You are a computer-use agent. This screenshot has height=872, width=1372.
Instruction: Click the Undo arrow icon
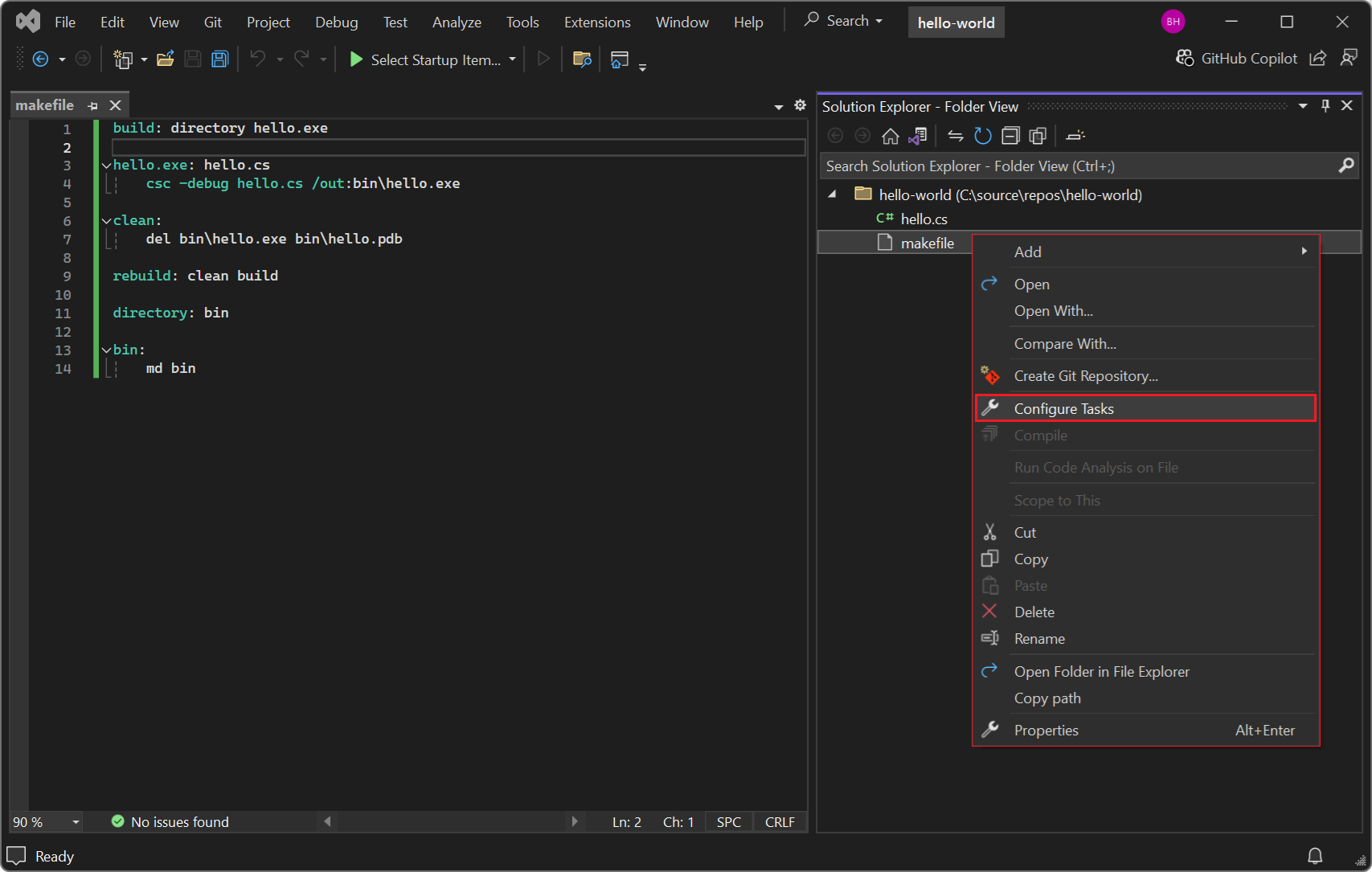258,59
